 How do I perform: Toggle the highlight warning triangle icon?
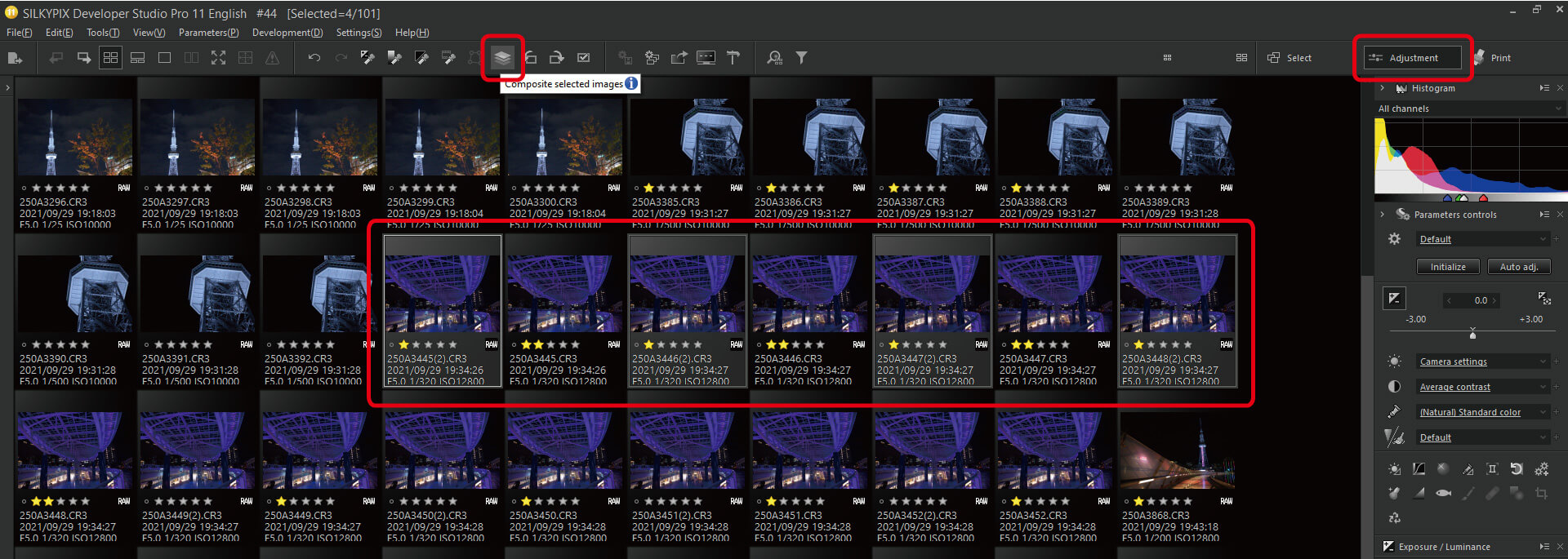[272, 57]
